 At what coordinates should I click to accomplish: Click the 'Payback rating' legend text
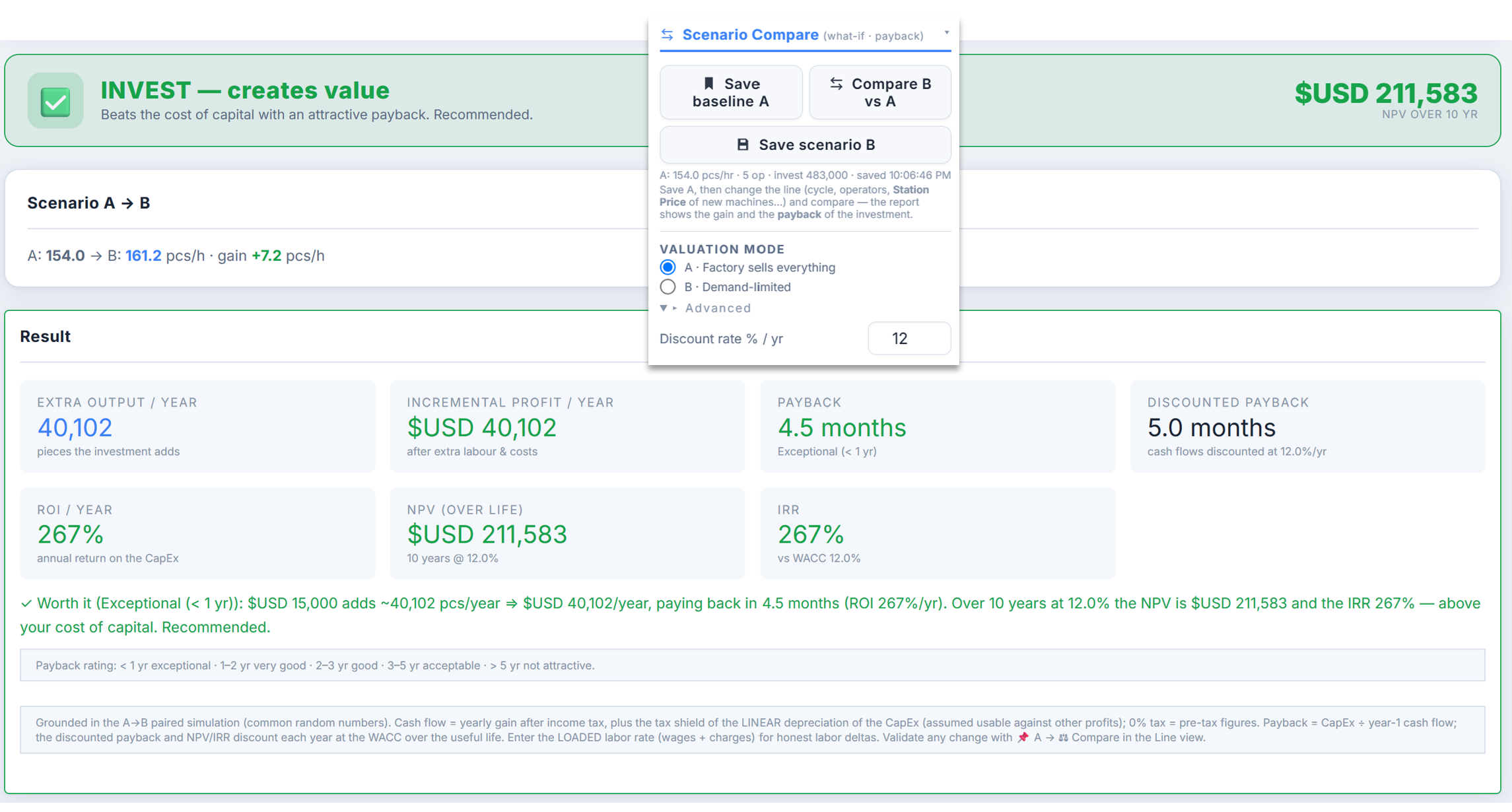click(315, 665)
